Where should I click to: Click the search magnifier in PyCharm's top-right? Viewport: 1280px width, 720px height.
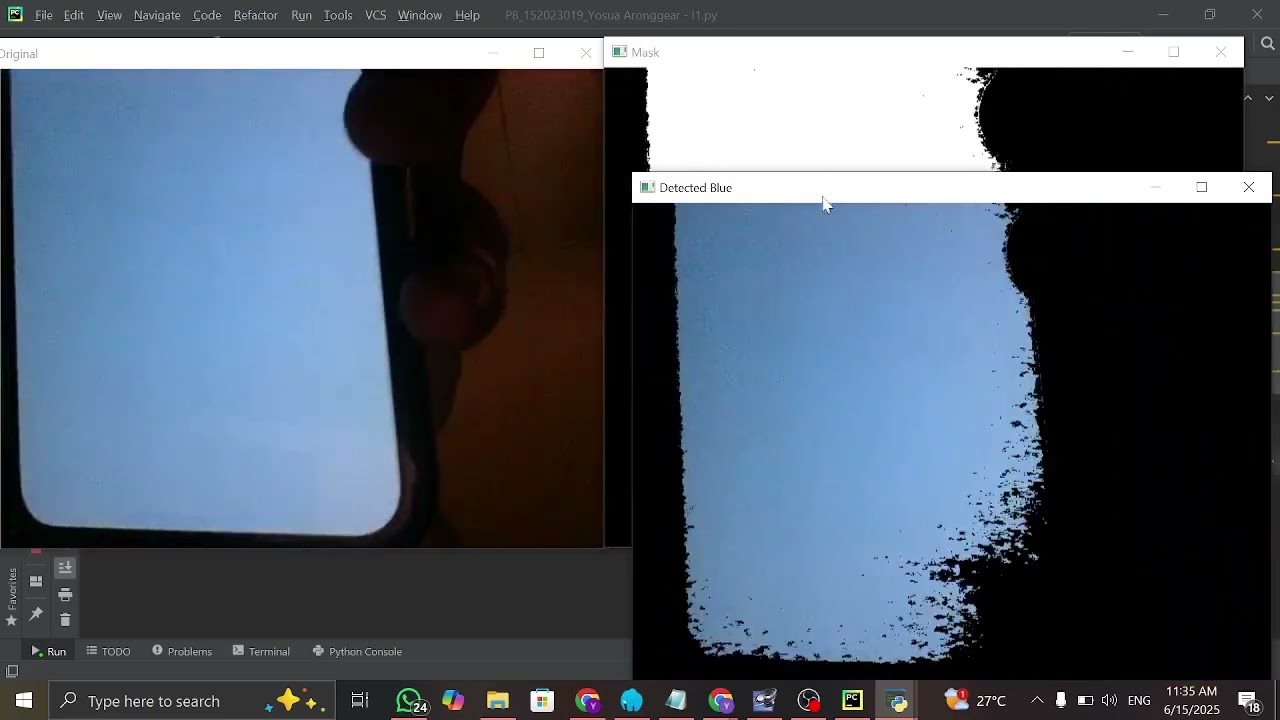1268,43
